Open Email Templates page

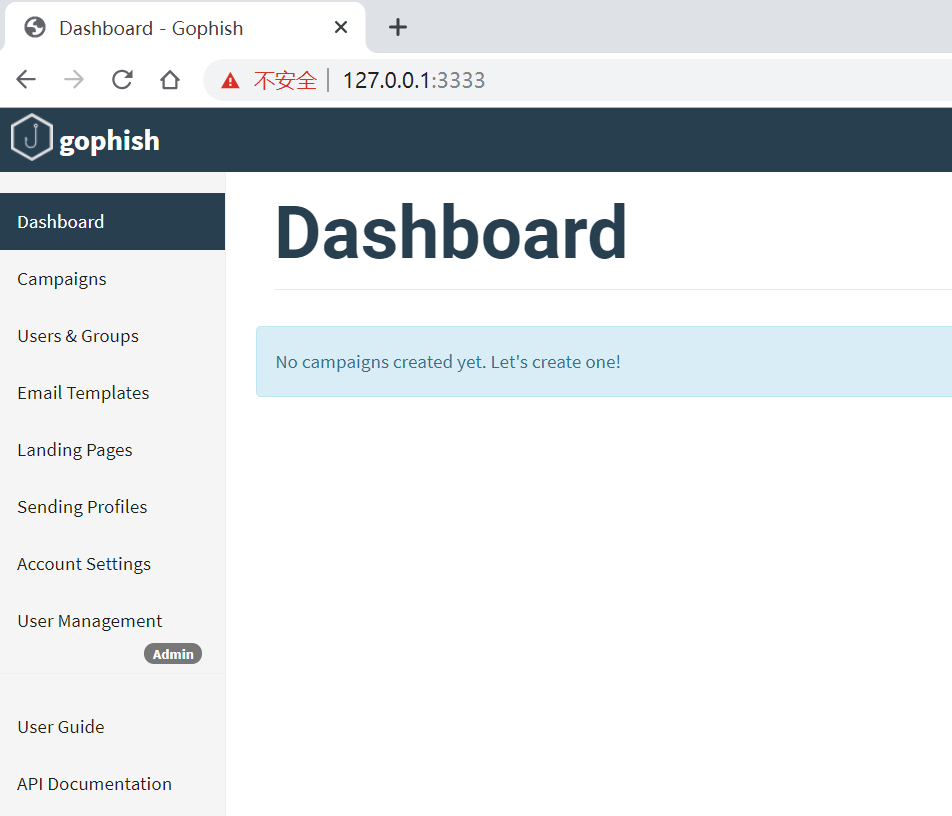click(112, 393)
